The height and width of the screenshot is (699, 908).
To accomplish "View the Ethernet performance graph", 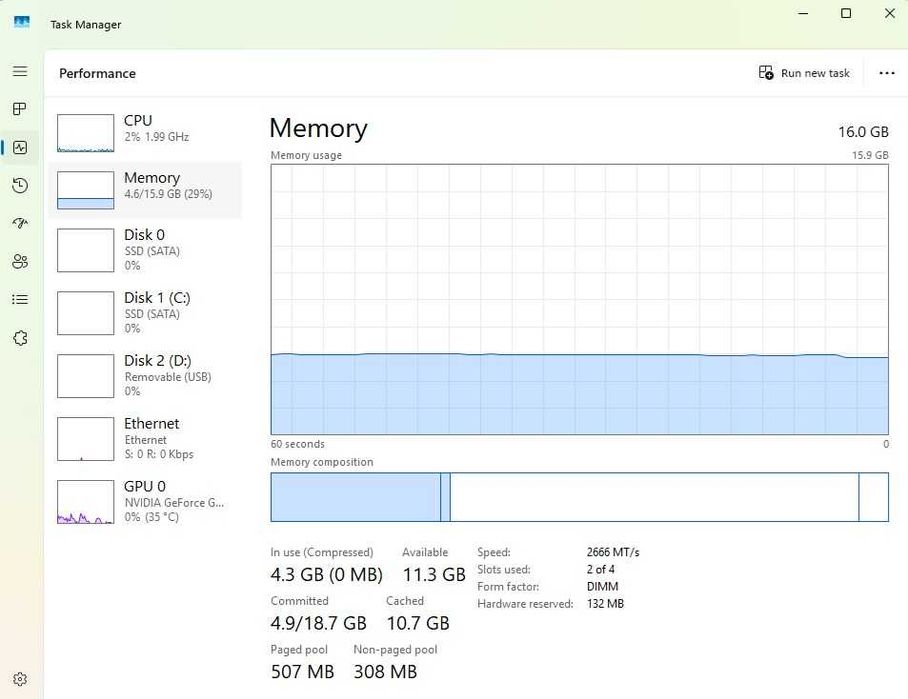I will point(145,438).
